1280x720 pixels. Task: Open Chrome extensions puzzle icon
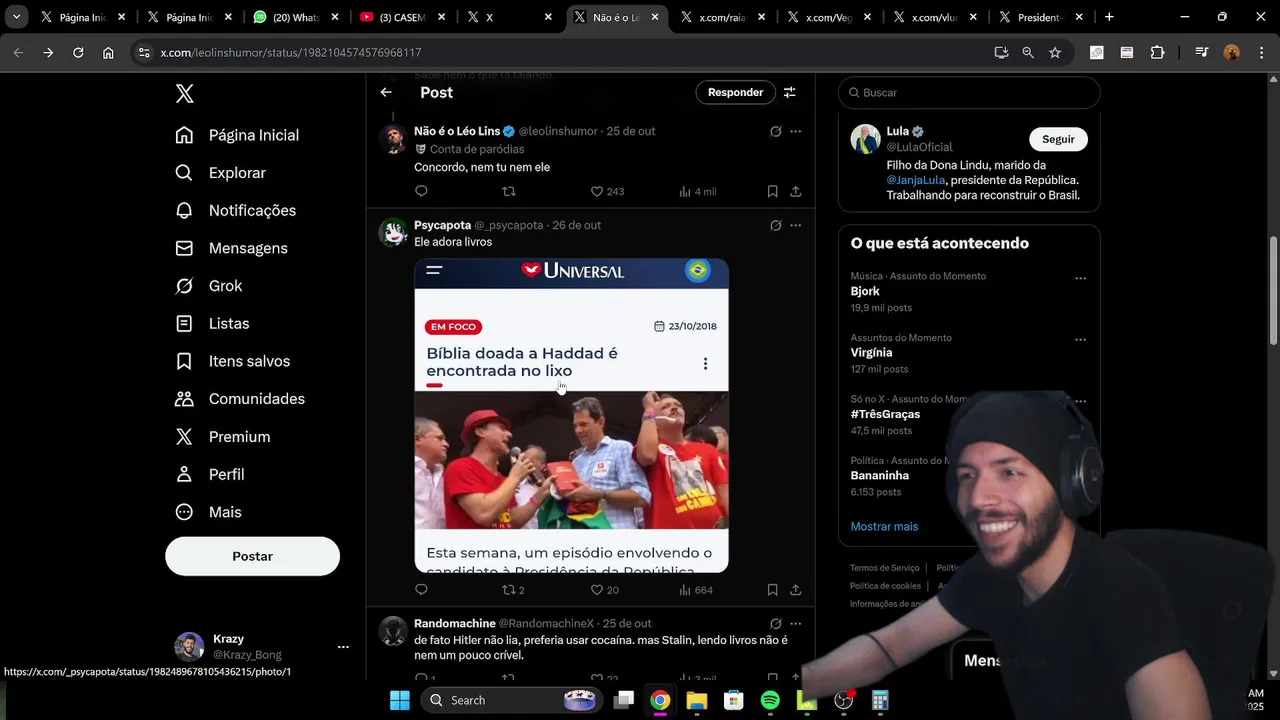1158,52
